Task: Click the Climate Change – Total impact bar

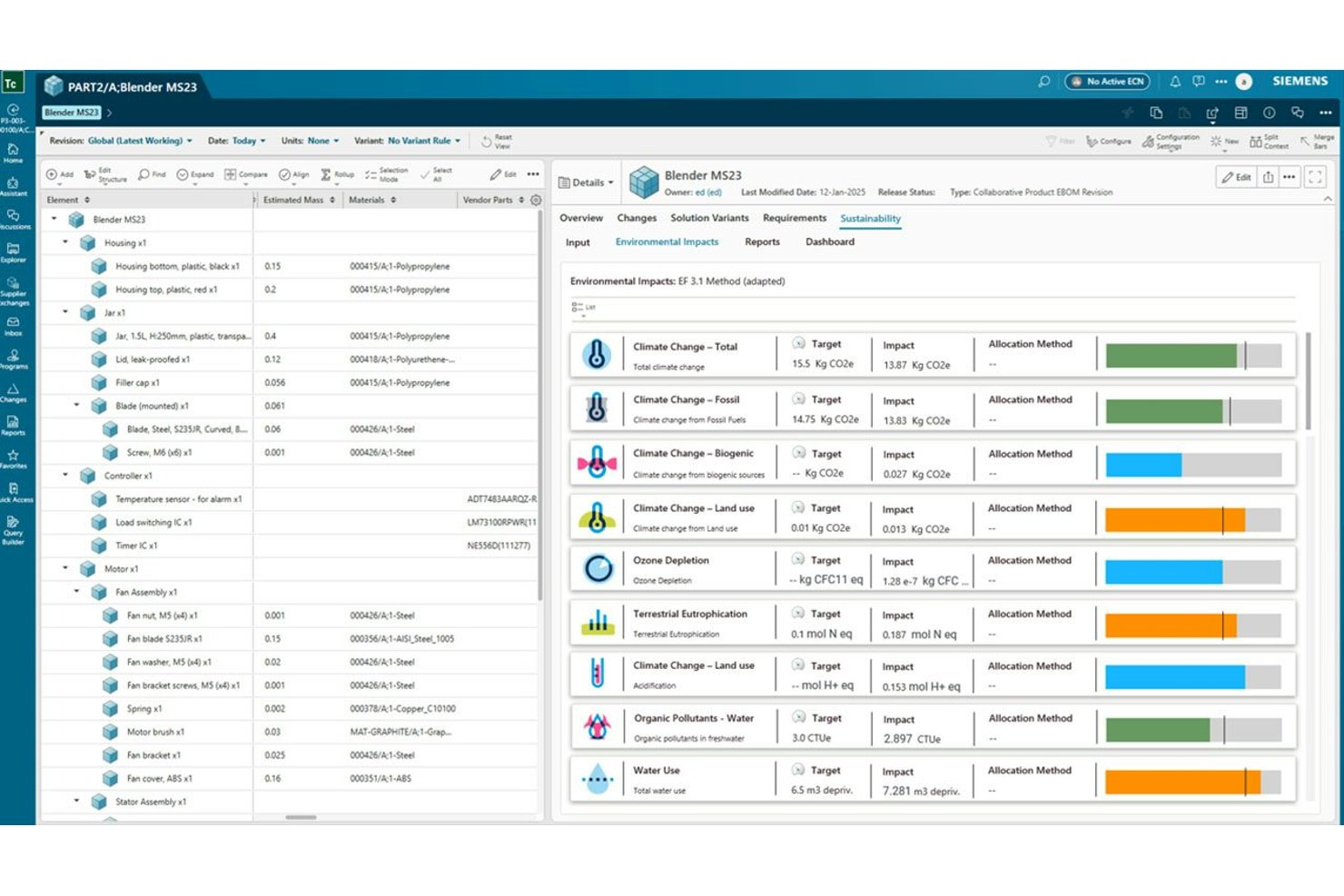Action: point(1193,356)
